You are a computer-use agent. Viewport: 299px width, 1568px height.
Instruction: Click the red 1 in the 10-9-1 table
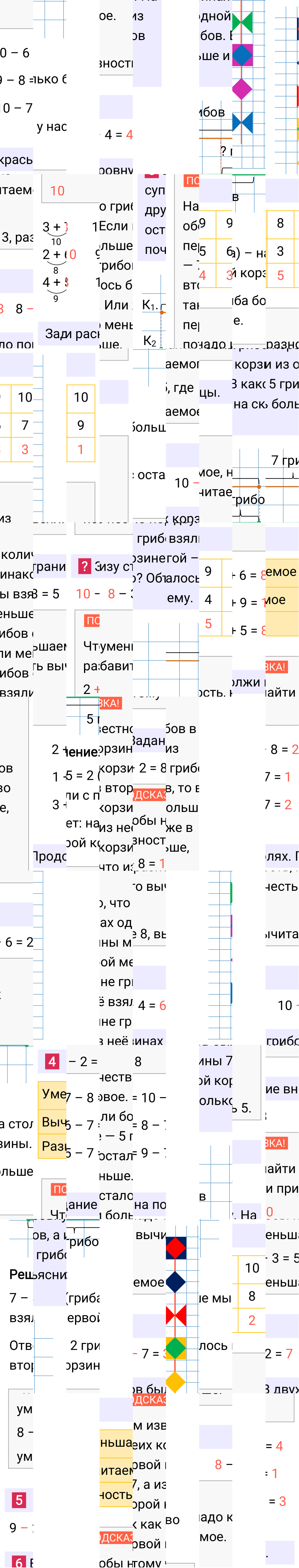81,450
